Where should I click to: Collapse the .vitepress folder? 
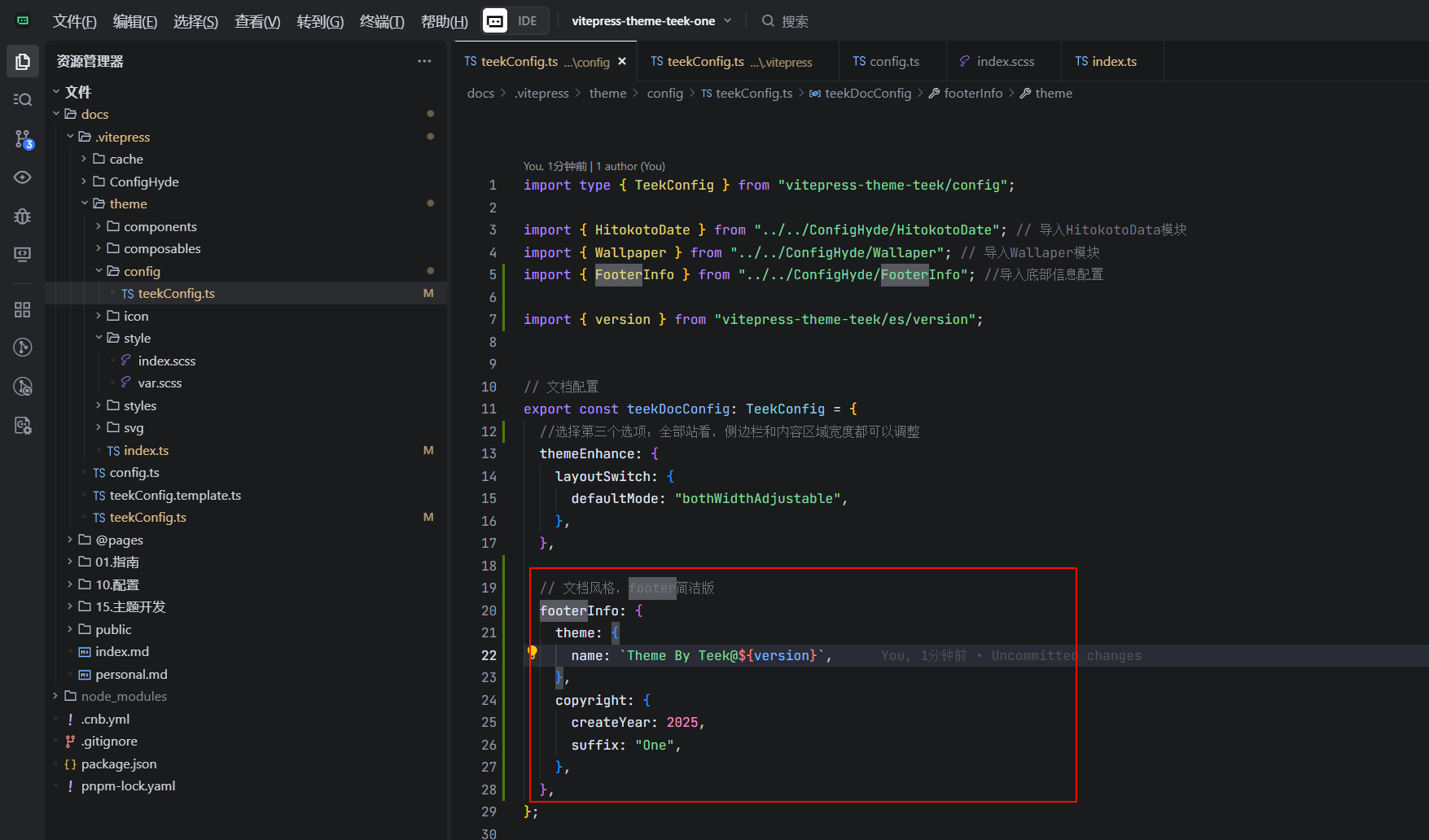point(122,137)
